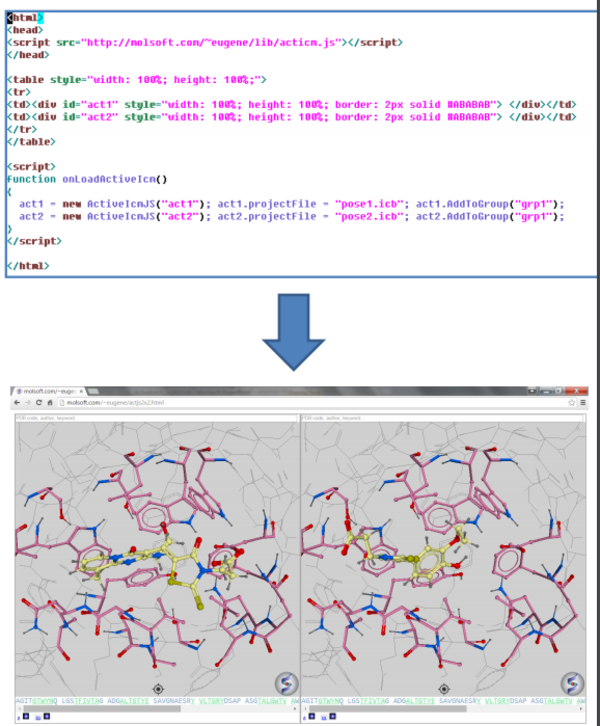Viewport: 600px width, 726px height.
Task: Go to the browser home page icon
Action: [50, 402]
